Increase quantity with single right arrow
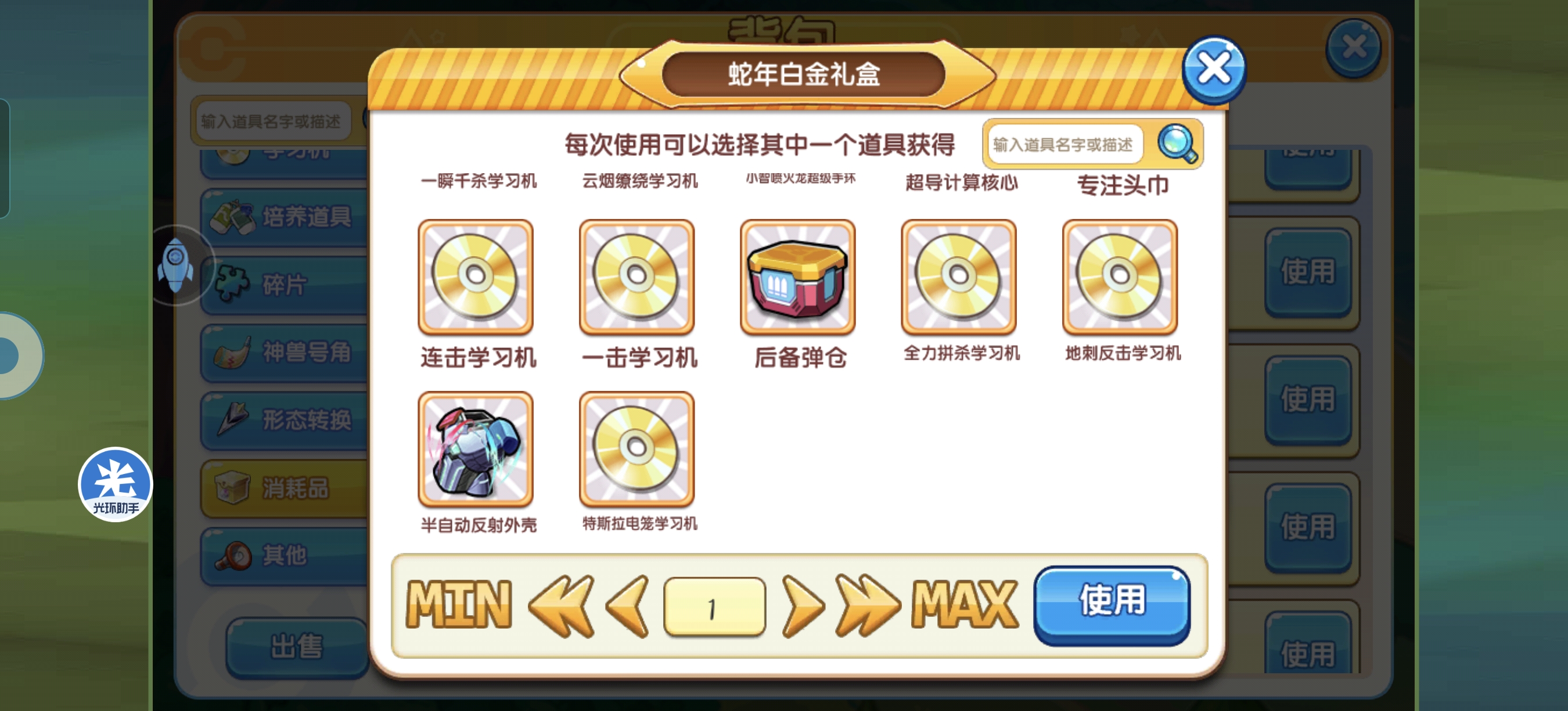The height and width of the screenshot is (711, 1568). click(802, 606)
